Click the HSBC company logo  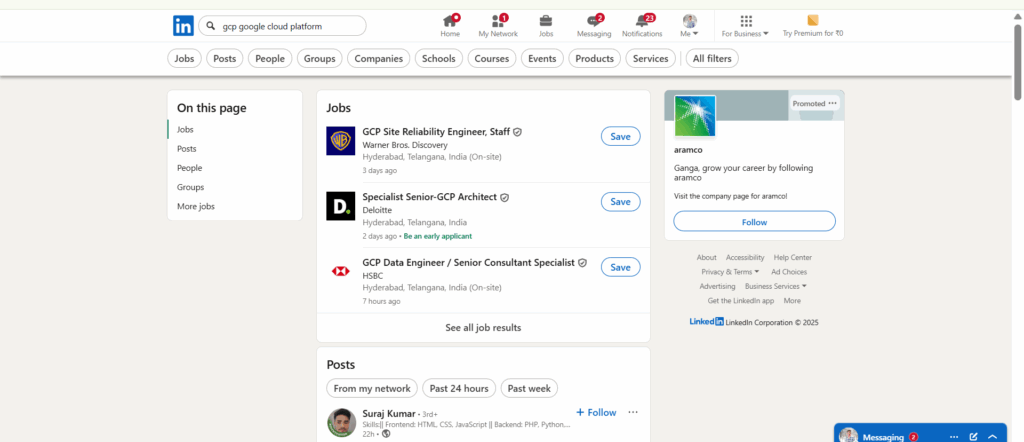[x=341, y=271]
